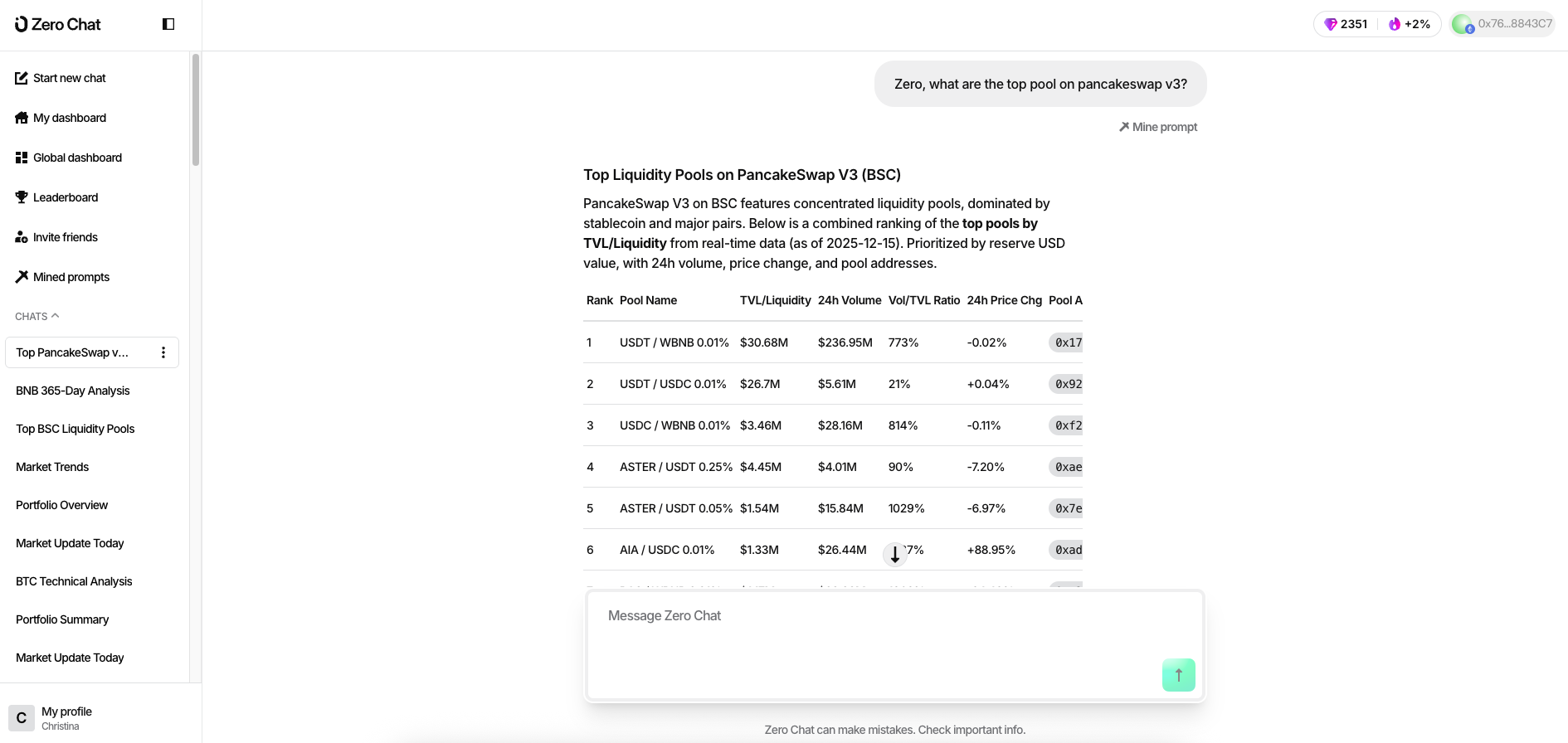Viewport: 1568px width, 743px height.
Task: Select the Start new chat pencil icon
Action: click(21, 77)
